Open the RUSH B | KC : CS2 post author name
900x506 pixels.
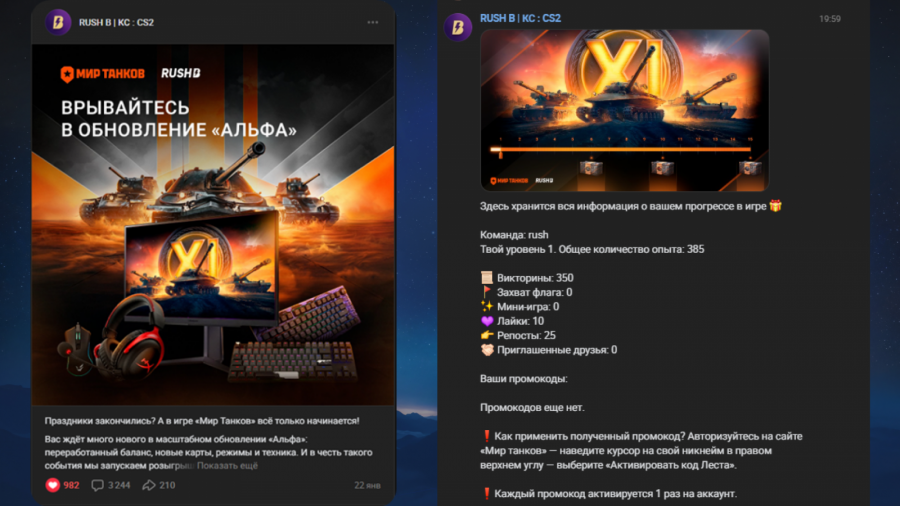(117, 22)
